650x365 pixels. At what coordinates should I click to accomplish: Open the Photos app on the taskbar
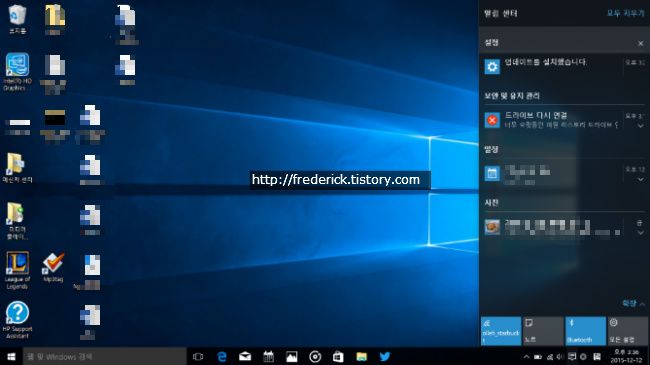pyautogui.click(x=291, y=357)
